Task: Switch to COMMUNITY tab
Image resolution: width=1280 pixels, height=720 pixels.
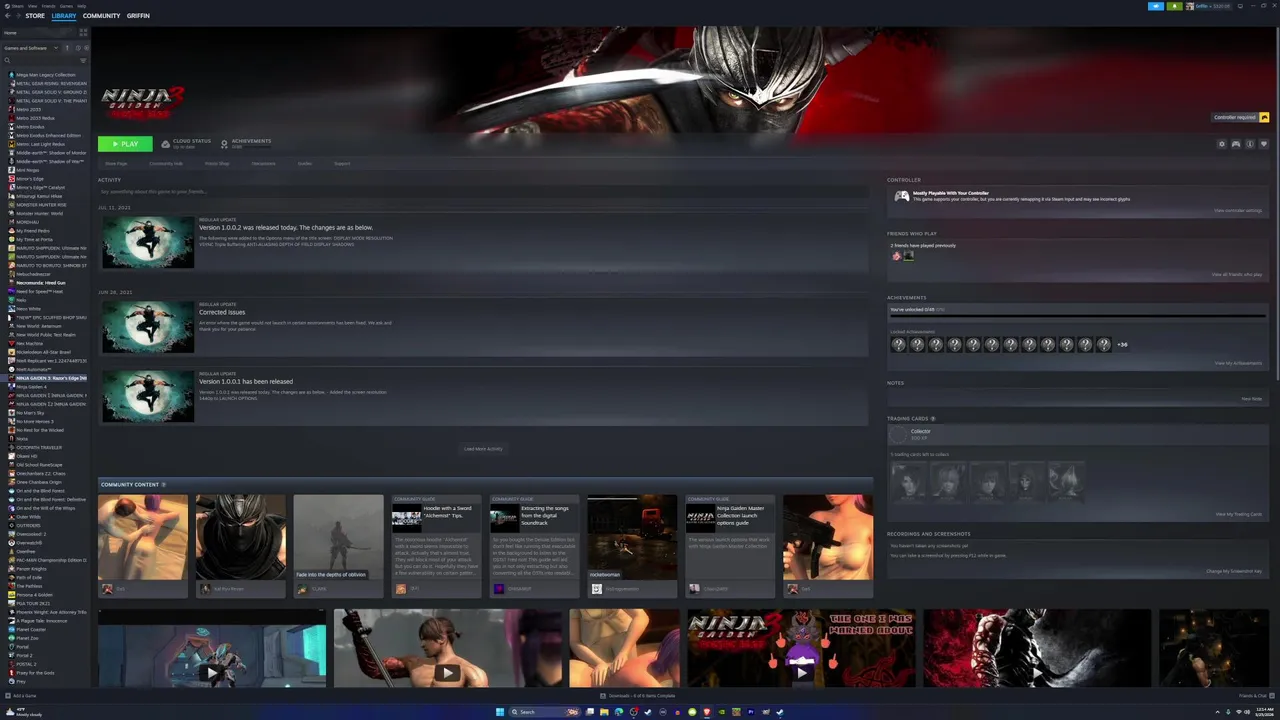Action: [x=101, y=16]
